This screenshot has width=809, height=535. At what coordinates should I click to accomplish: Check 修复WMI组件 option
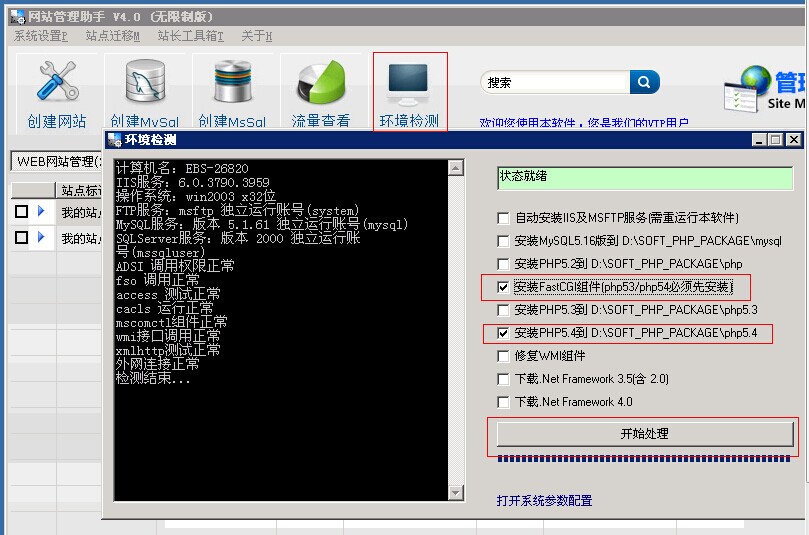503,356
